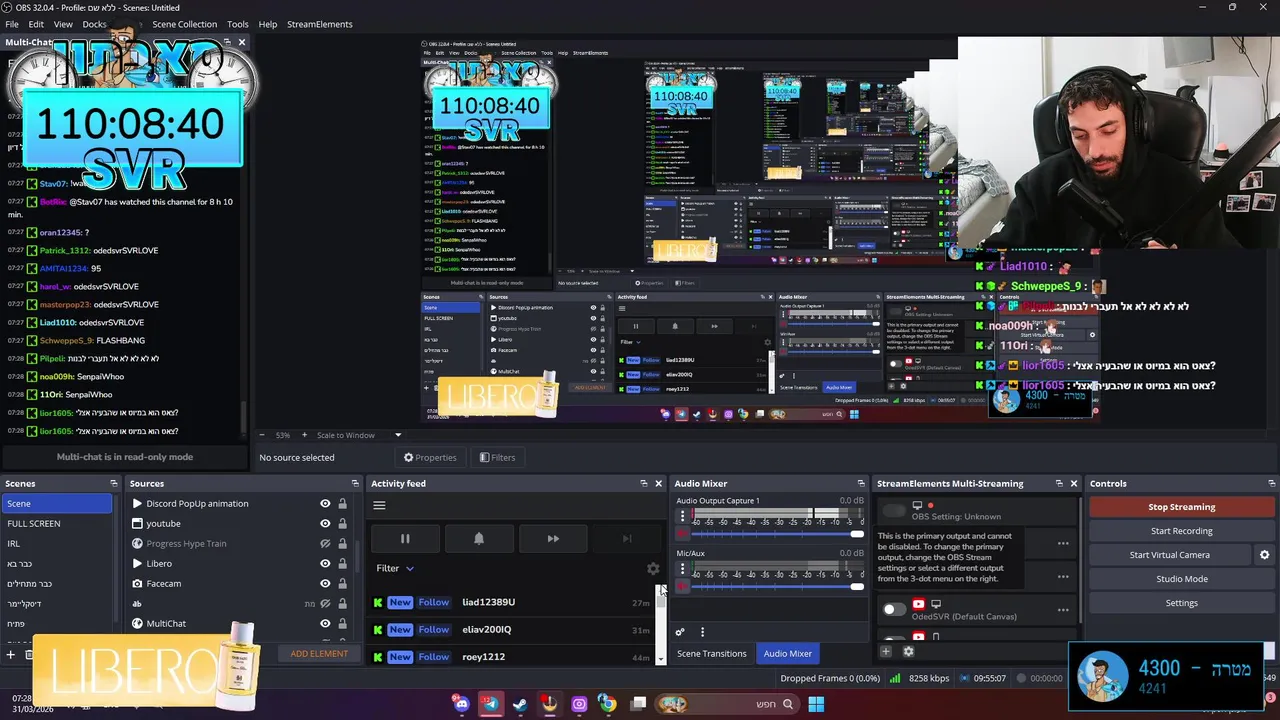Switch to the Audio Mixer tab
Screen dimensions: 1280x720
(788, 653)
